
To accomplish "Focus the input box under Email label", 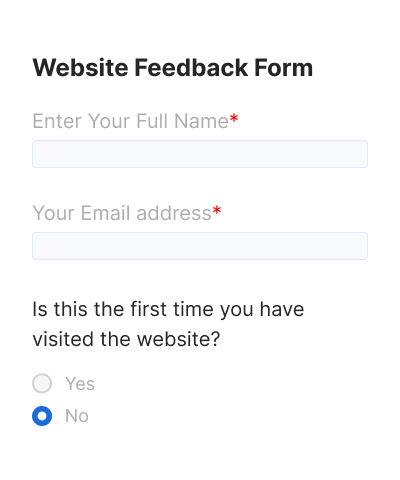I will pos(200,246).
